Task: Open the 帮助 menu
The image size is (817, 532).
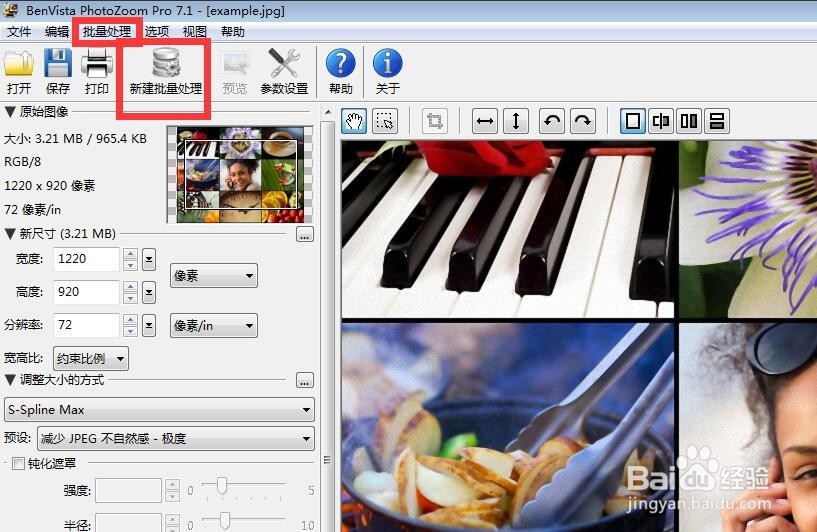Action: pyautogui.click(x=232, y=32)
